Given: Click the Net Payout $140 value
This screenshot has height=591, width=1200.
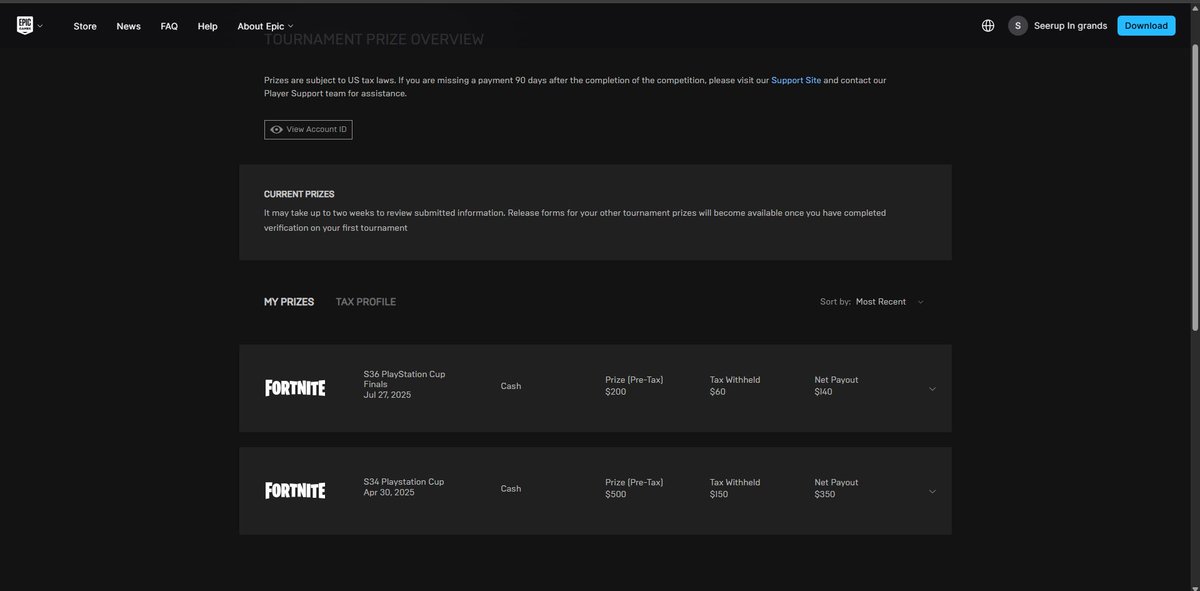Looking at the screenshot, I should pyautogui.click(x=824, y=392).
